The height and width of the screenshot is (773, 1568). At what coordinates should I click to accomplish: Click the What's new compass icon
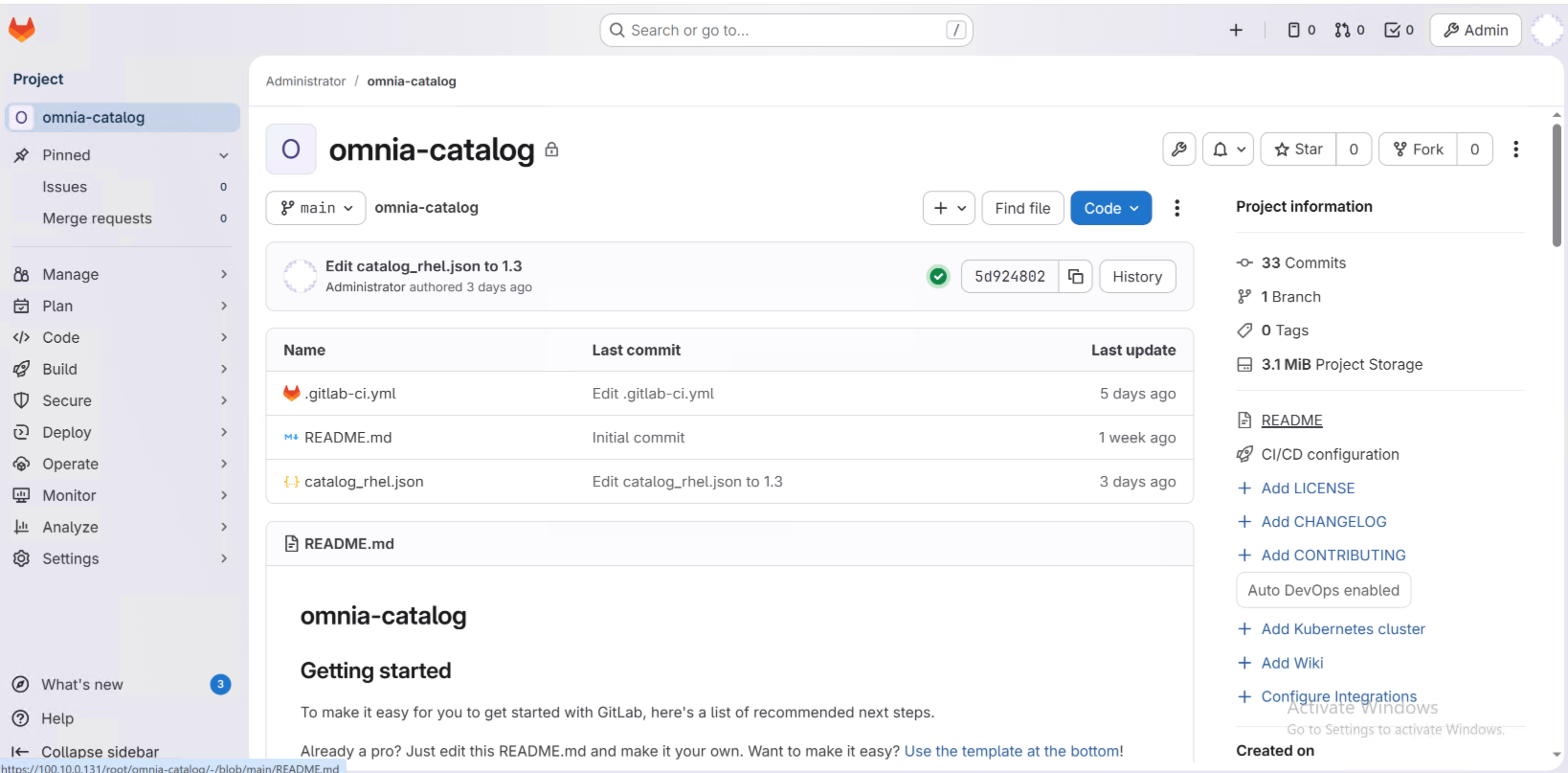[x=21, y=684]
